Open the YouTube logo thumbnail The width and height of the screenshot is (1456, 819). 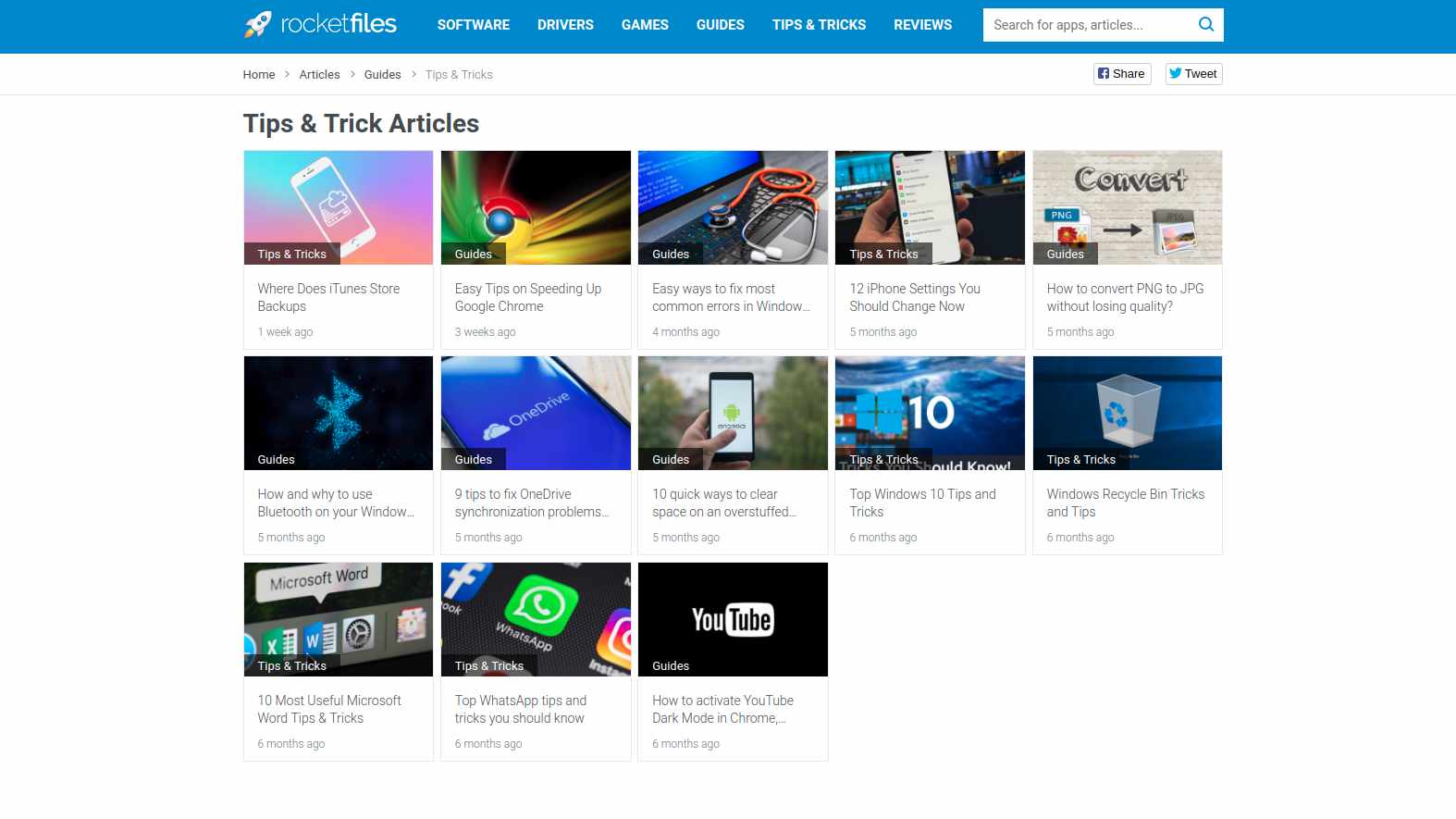point(733,619)
